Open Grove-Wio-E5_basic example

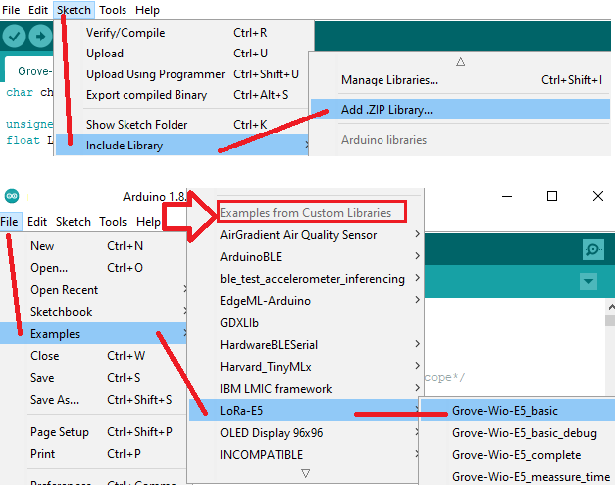tap(518, 411)
